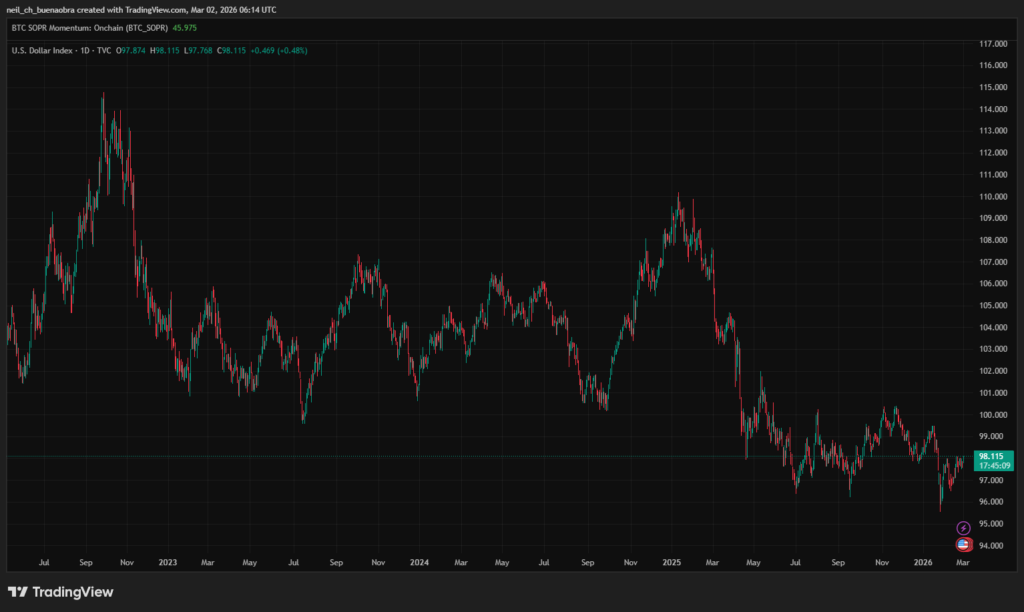Open the US flag economic event marker
The width and height of the screenshot is (1024, 612).
[962, 544]
